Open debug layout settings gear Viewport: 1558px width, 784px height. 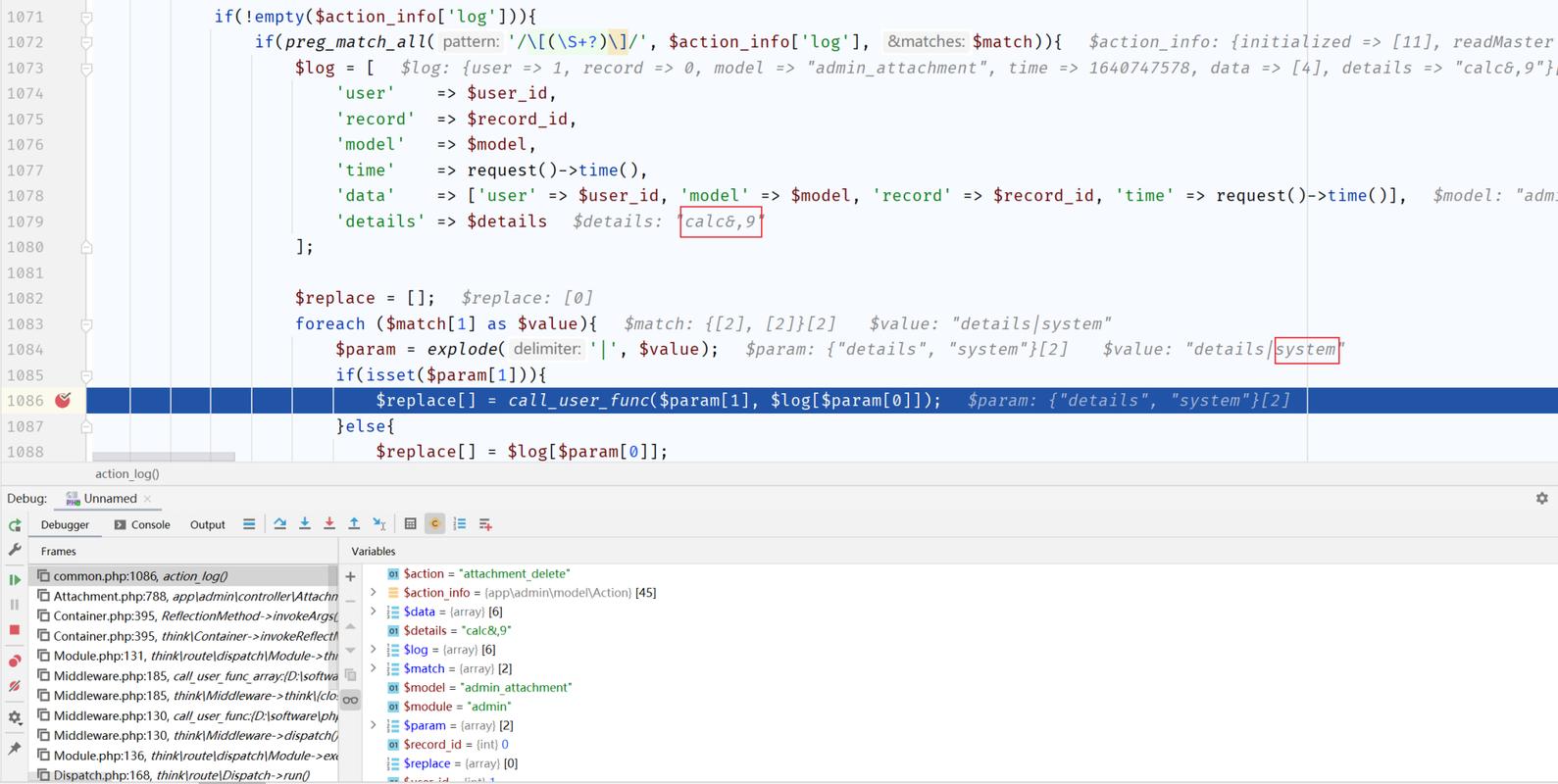pyautogui.click(x=15, y=717)
